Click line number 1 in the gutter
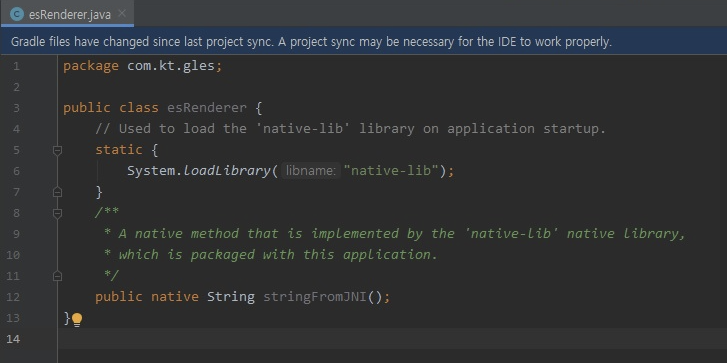This screenshot has height=363, width=727. tap(16, 66)
